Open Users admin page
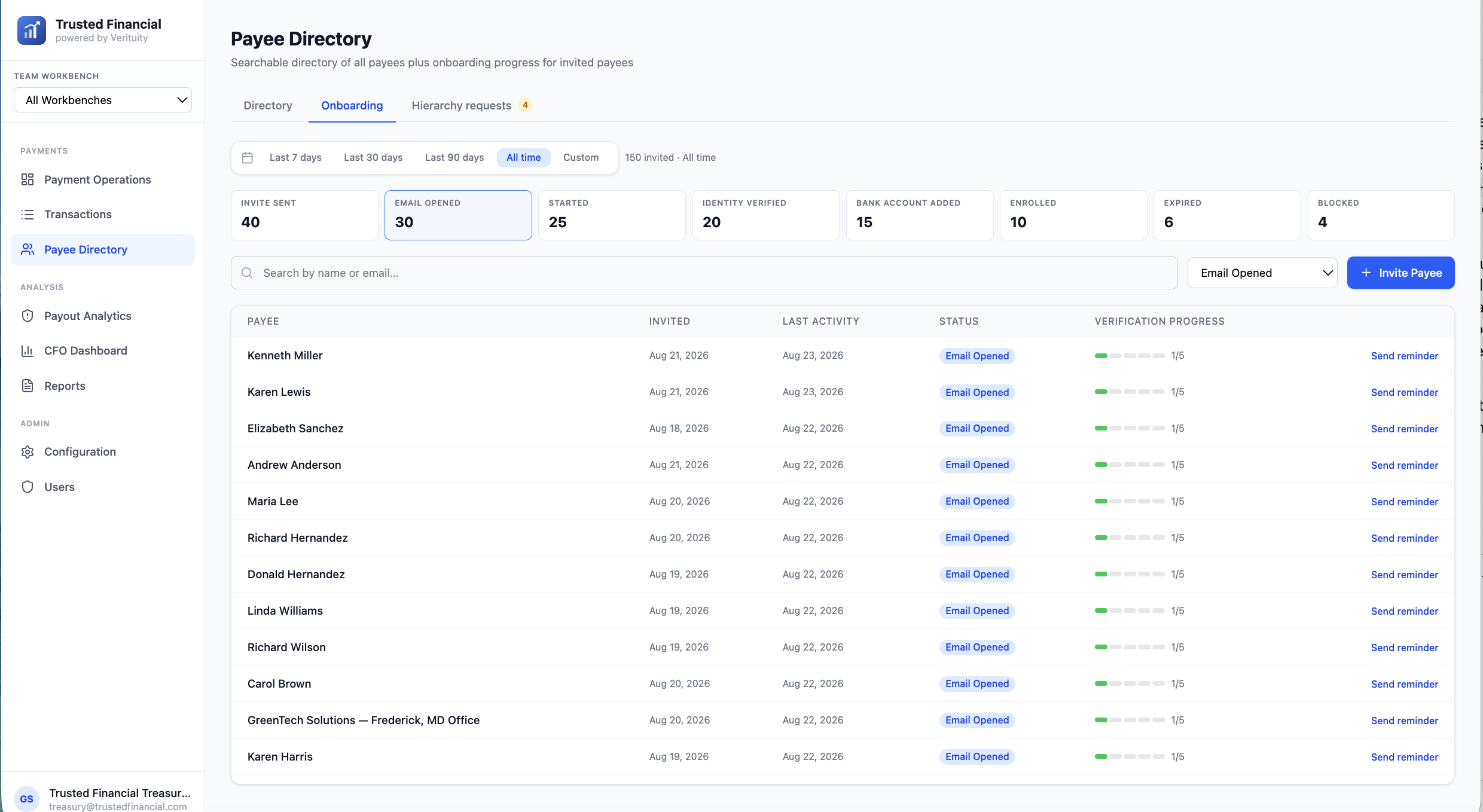1483x812 pixels. tap(103, 487)
